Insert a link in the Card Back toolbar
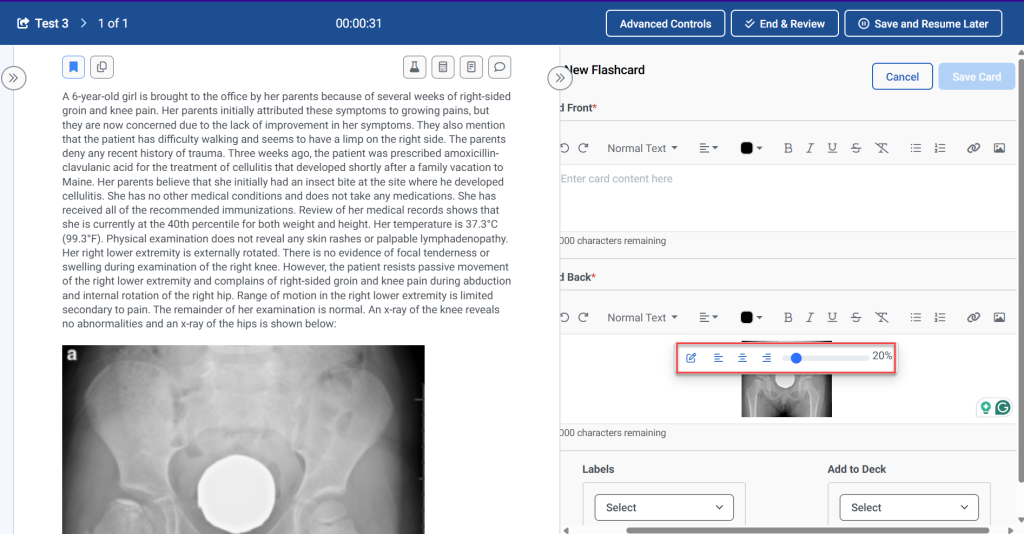 pos(973,318)
